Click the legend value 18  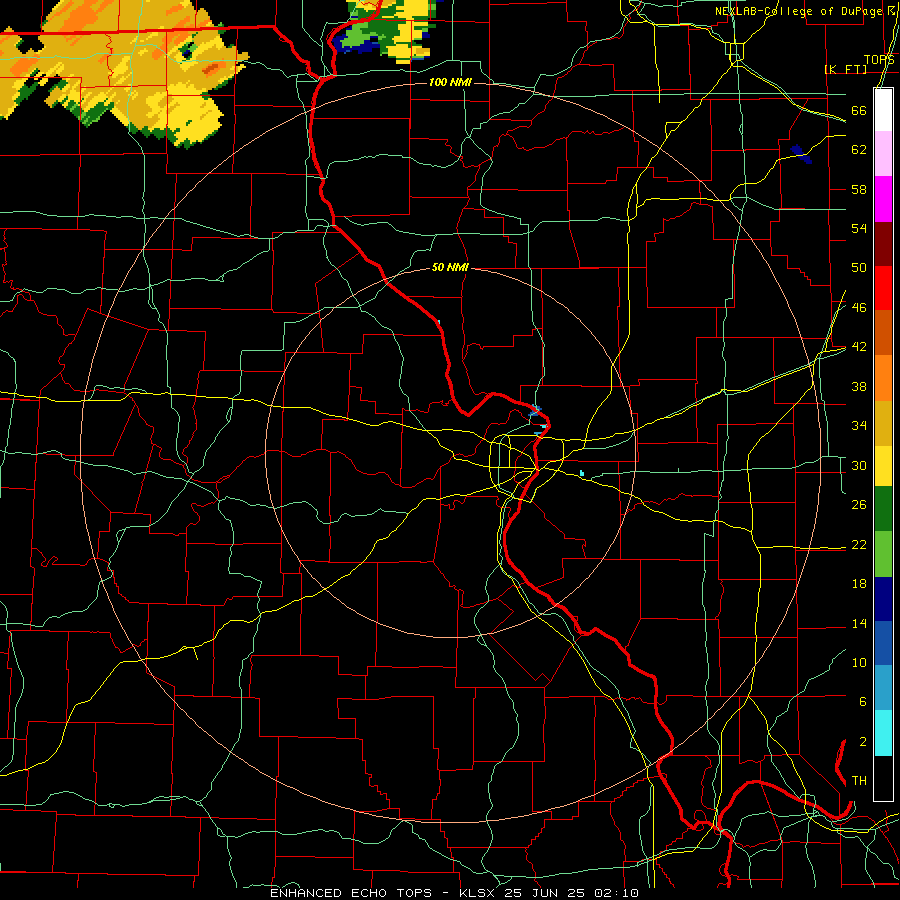pyautogui.click(x=859, y=584)
